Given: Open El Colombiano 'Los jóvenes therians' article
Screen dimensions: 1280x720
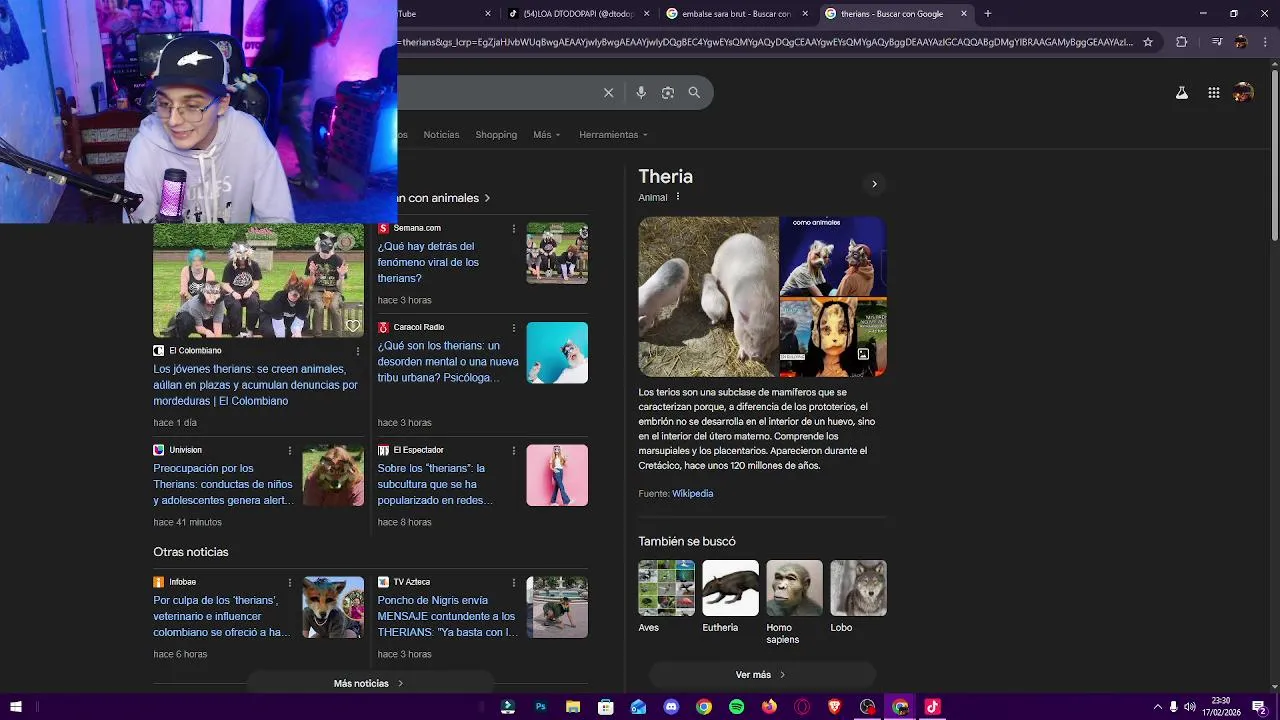Looking at the screenshot, I should click(256, 385).
